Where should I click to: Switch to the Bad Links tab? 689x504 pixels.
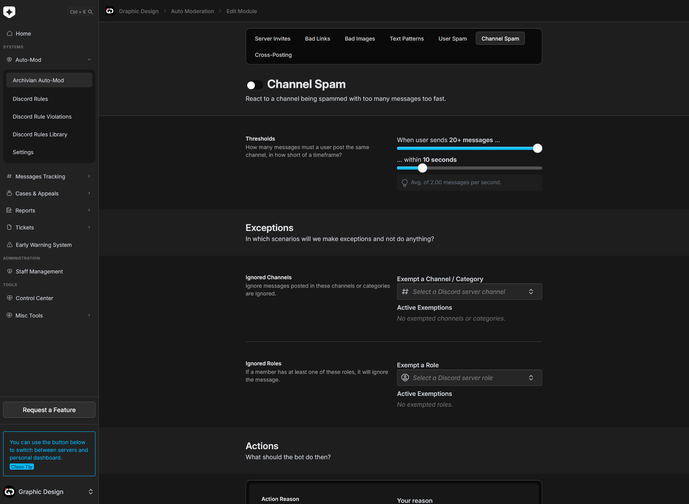pos(317,39)
